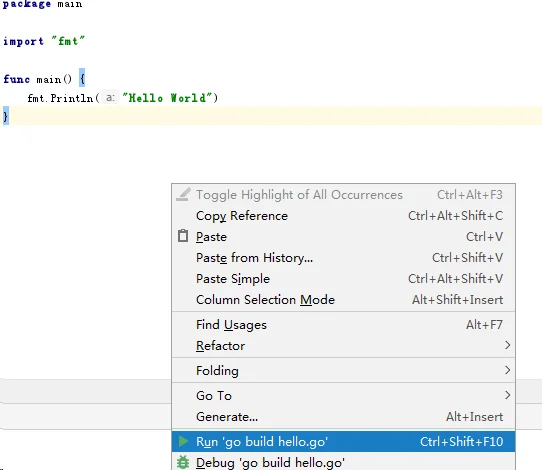This screenshot has width=542, height=470.
Task: Expand the Refactor submenu arrow
Action: [x=507, y=345]
